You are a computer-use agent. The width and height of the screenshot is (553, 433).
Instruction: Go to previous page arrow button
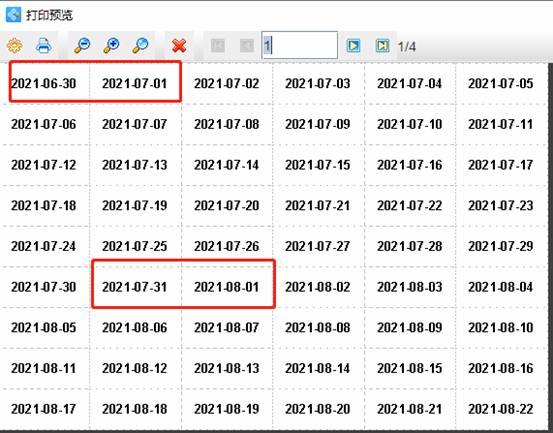[x=247, y=45]
